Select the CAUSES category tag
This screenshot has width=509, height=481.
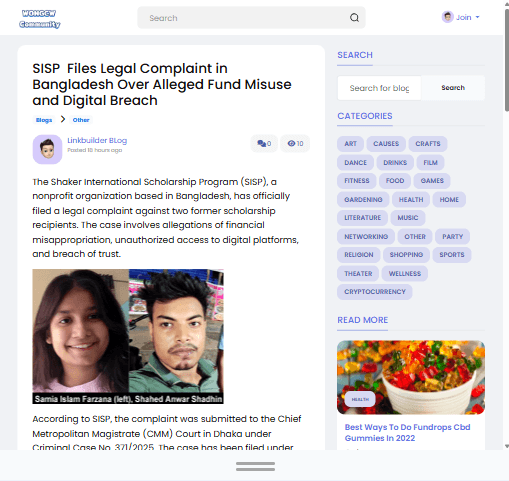386,144
